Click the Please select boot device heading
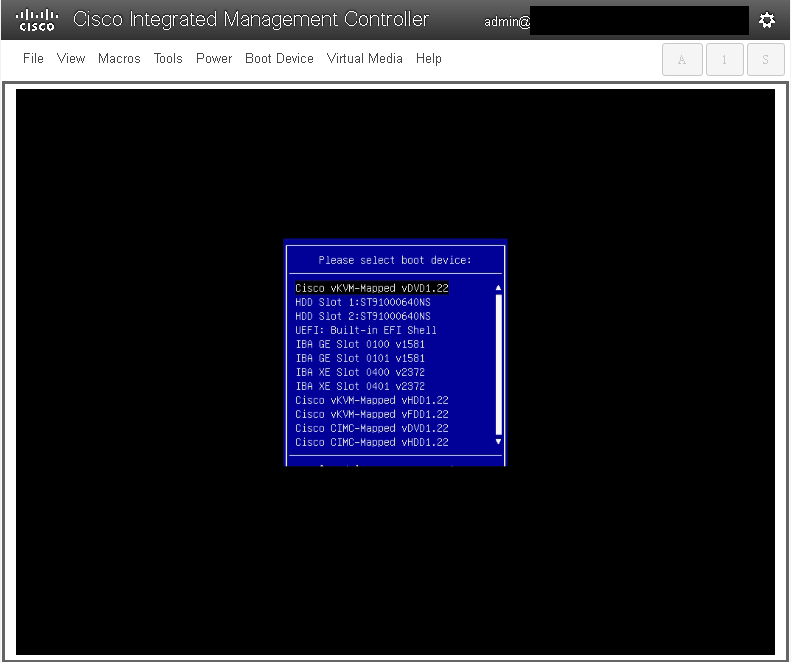Viewport: 791px width, 662px height. (394, 260)
